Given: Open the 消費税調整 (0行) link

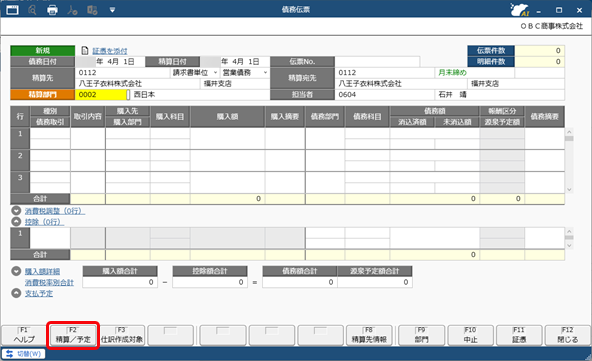Looking at the screenshot, I should 55,211.
